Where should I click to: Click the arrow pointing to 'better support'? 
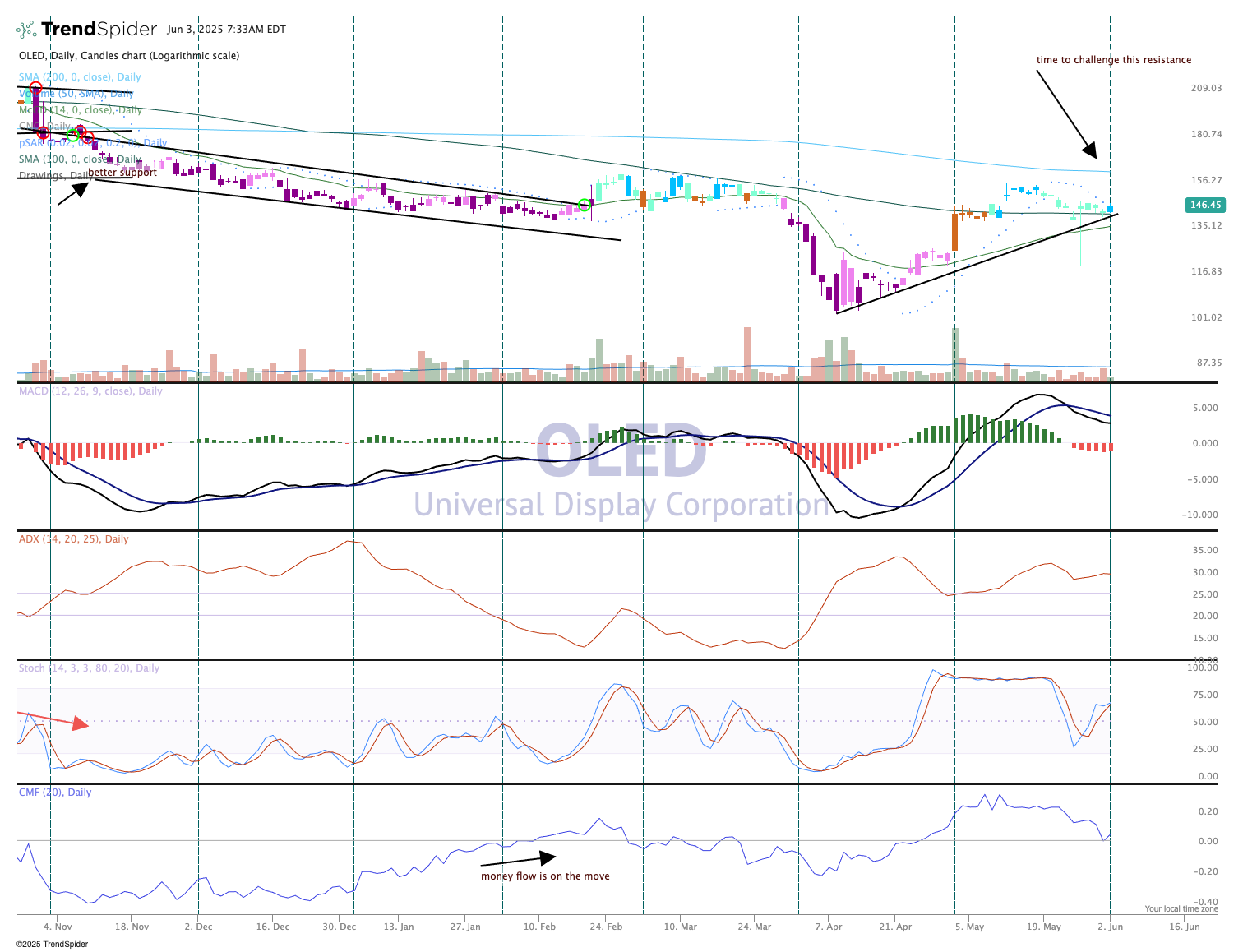pyautogui.click(x=80, y=189)
